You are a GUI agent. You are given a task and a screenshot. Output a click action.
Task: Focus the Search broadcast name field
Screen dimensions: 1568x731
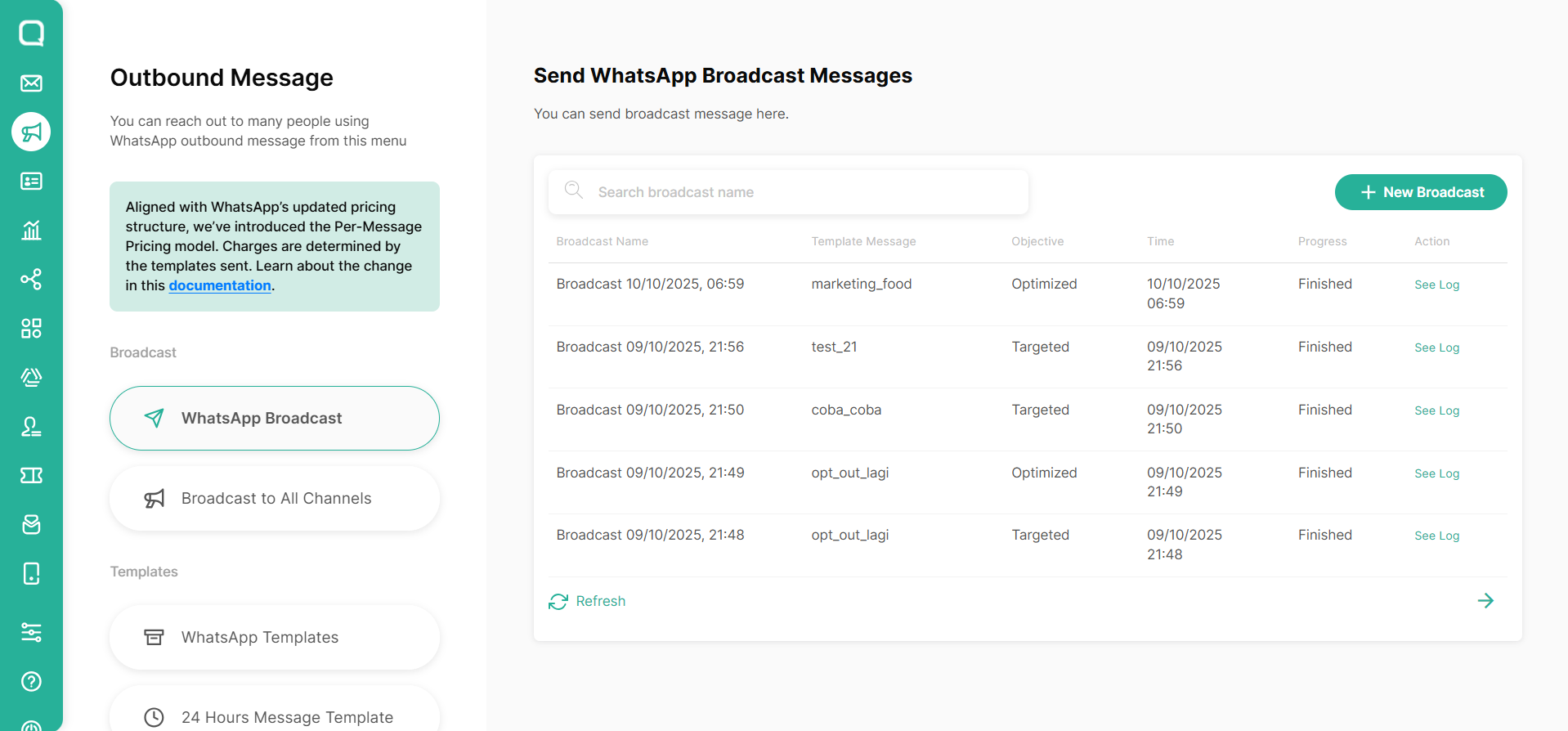[x=788, y=192]
